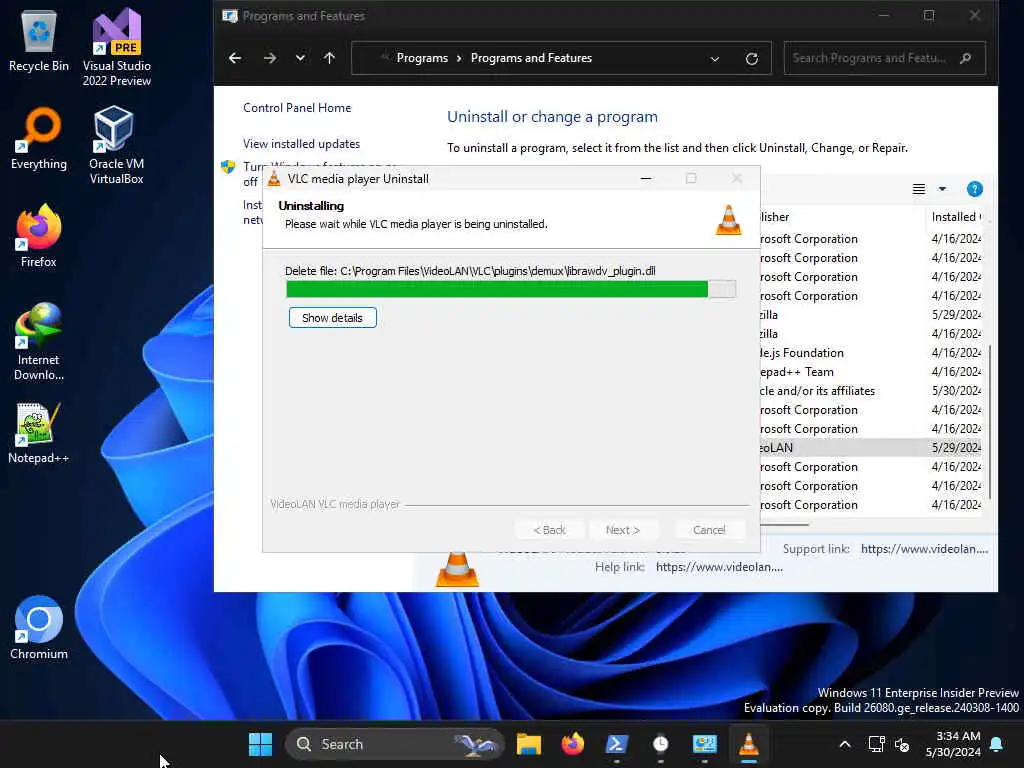Launch Notepad++ desktop shortcut
1024x768 pixels.
pos(39,432)
